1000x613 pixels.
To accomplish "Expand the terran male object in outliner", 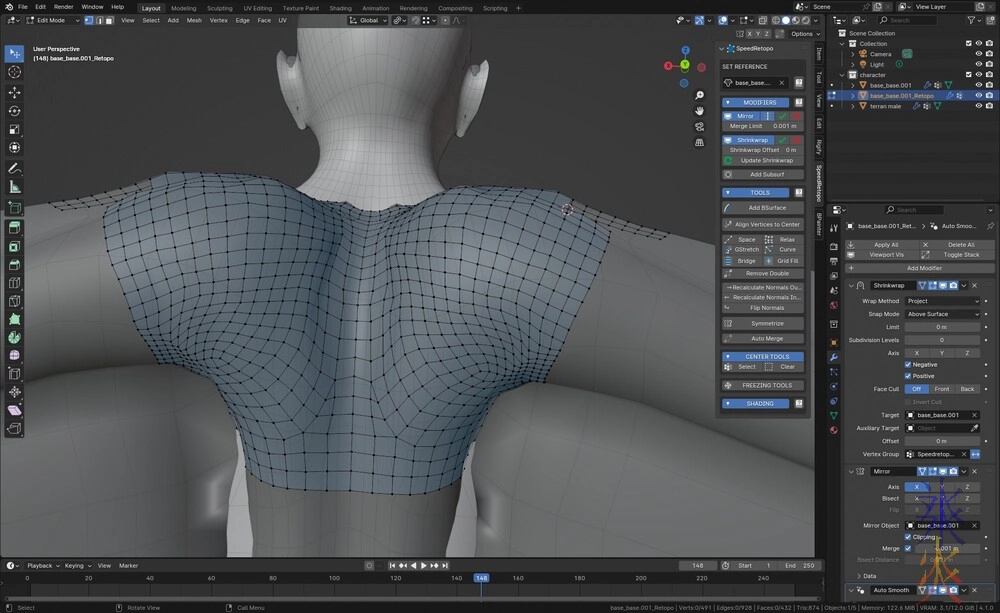I will pyautogui.click(x=853, y=106).
